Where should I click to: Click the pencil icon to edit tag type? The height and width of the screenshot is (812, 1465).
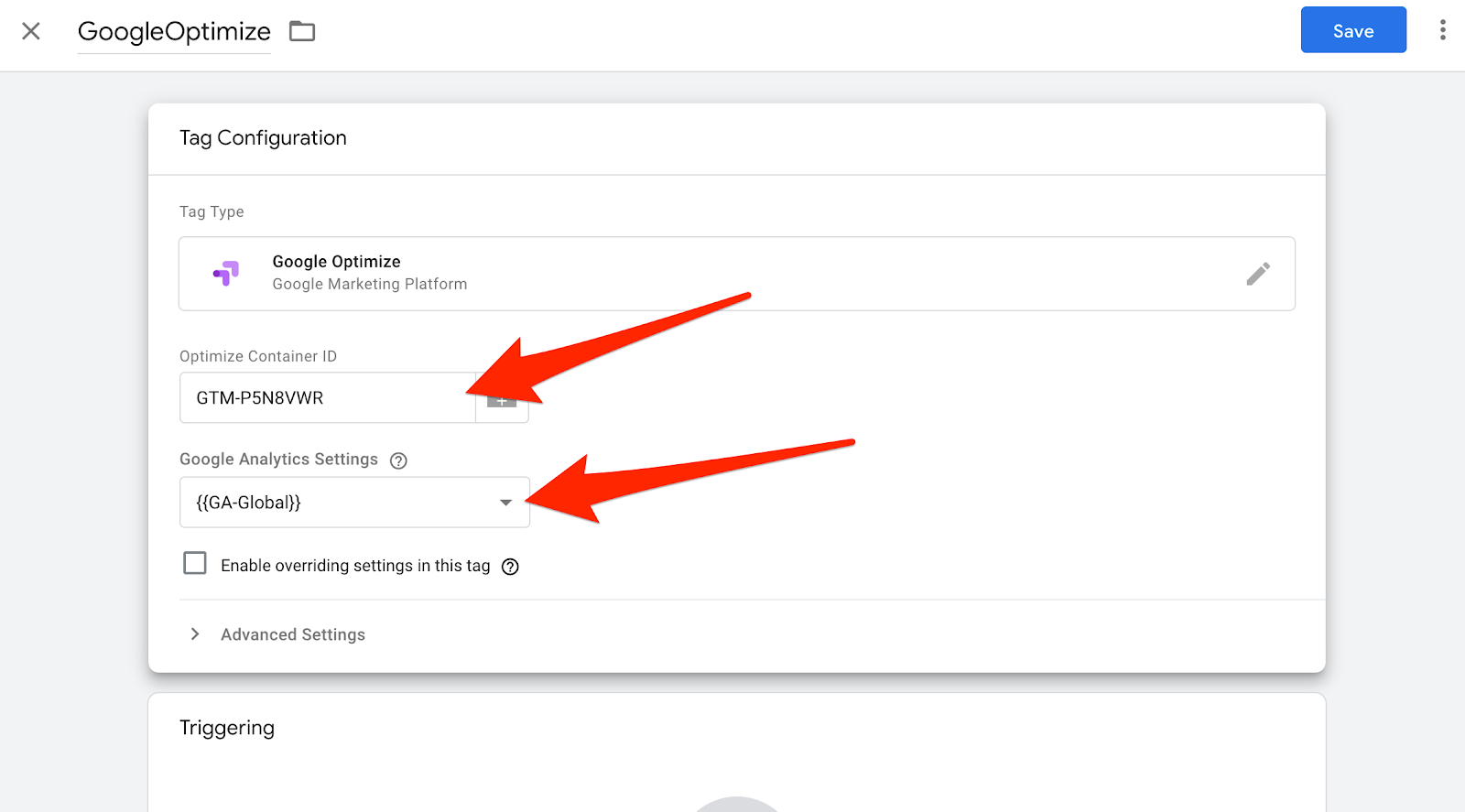coord(1258,274)
